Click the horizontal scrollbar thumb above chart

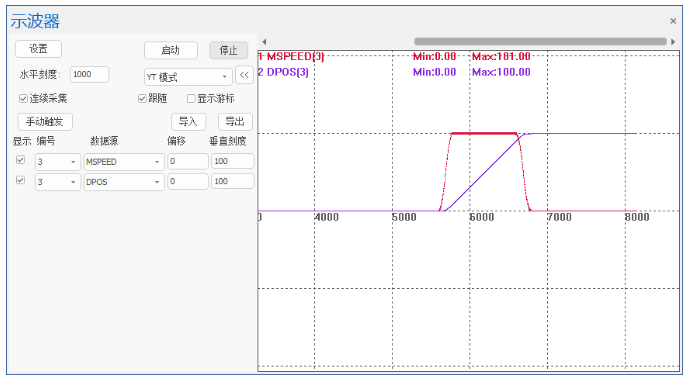pos(540,41)
